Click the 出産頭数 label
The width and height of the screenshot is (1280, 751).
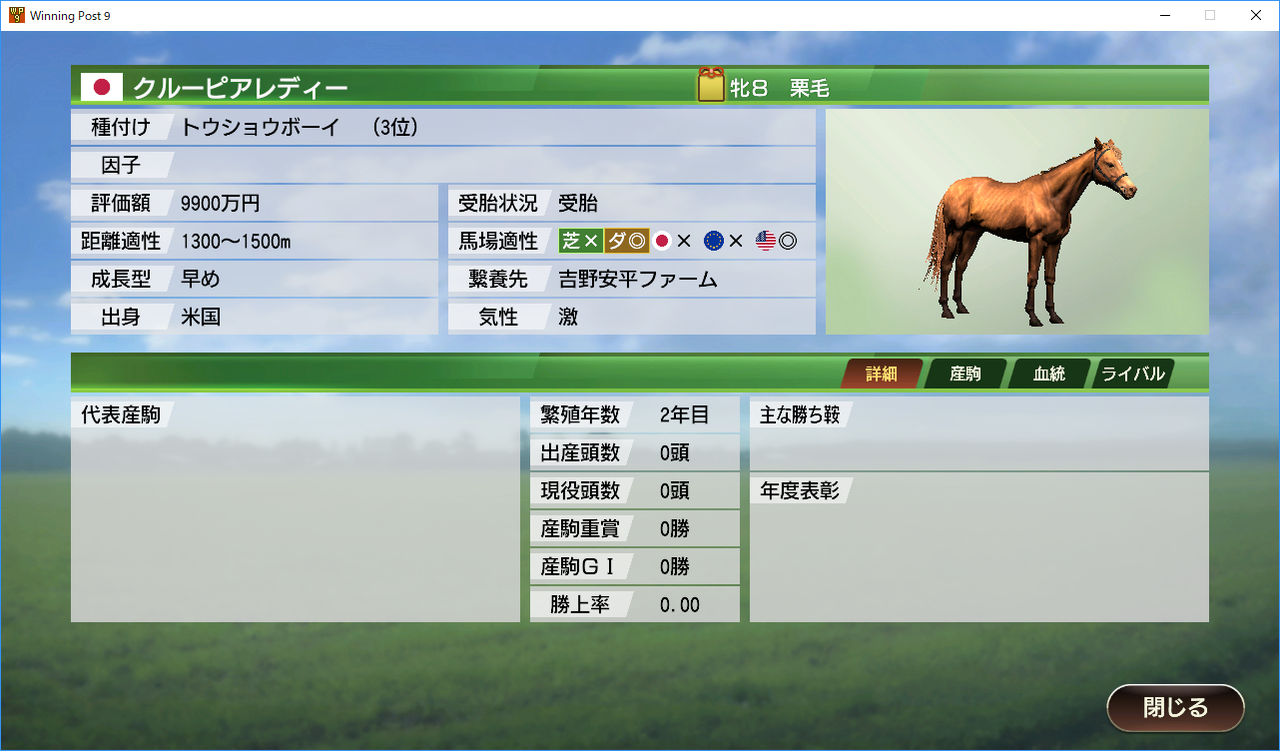580,453
